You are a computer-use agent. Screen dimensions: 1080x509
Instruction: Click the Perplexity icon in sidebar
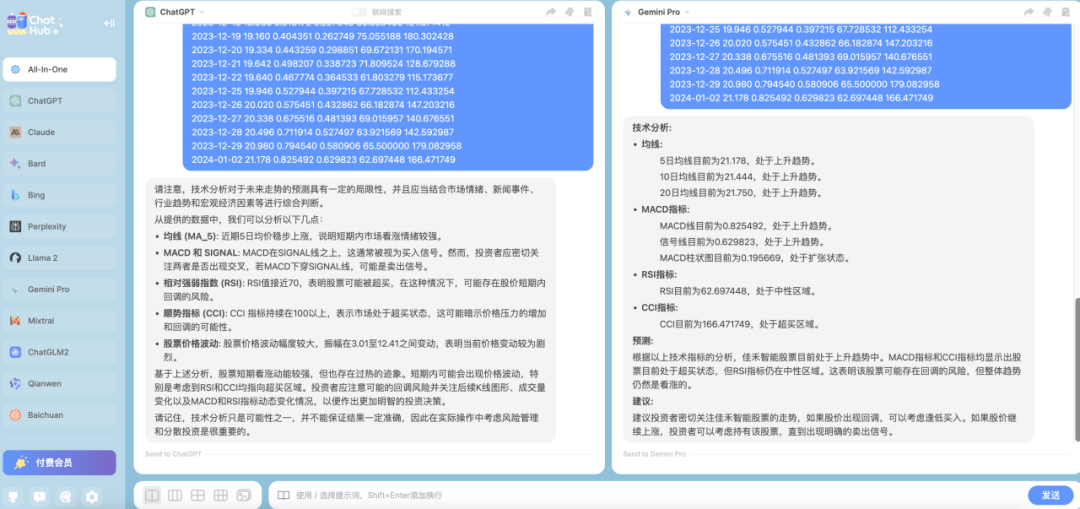15,226
